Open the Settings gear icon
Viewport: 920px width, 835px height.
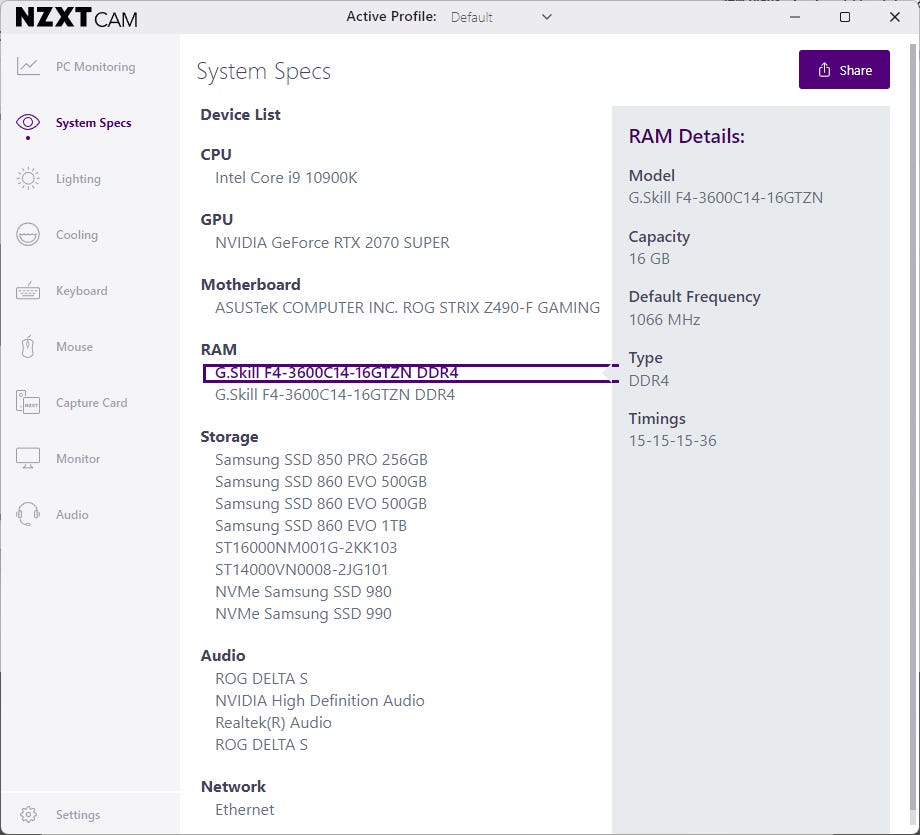[x=28, y=814]
